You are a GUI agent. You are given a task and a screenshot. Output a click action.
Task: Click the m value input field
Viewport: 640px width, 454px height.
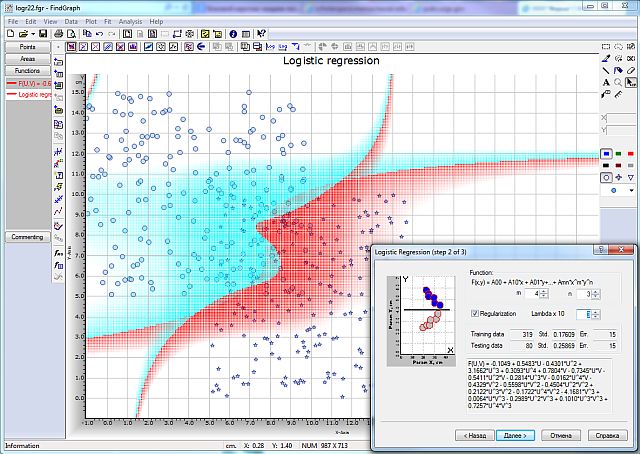tap(533, 294)
